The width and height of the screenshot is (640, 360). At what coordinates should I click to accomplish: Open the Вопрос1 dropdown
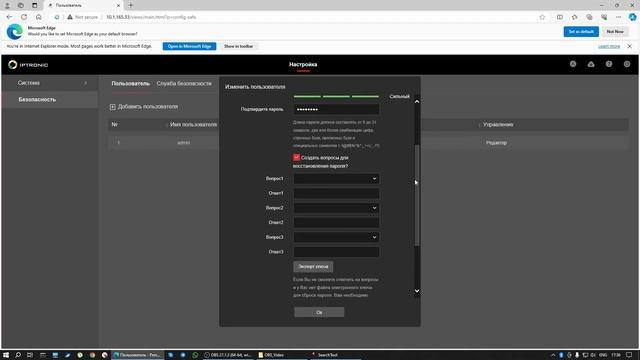336,178
